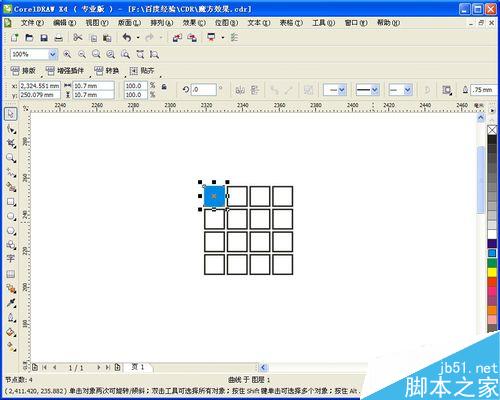
Task: Select the Eyedropper tool
Action: point(11,303)
